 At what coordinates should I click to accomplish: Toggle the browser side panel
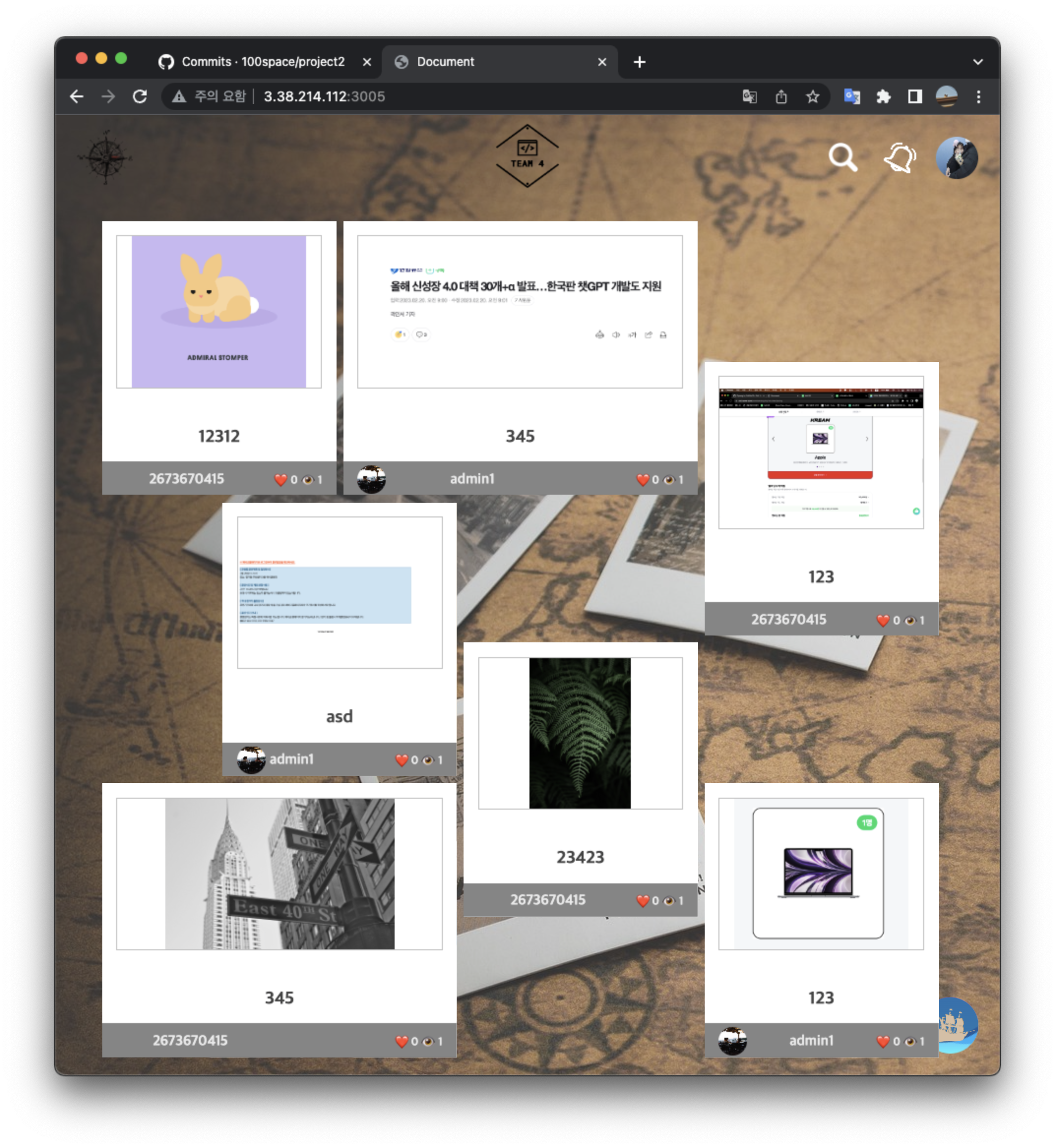[x=915, y=96]
